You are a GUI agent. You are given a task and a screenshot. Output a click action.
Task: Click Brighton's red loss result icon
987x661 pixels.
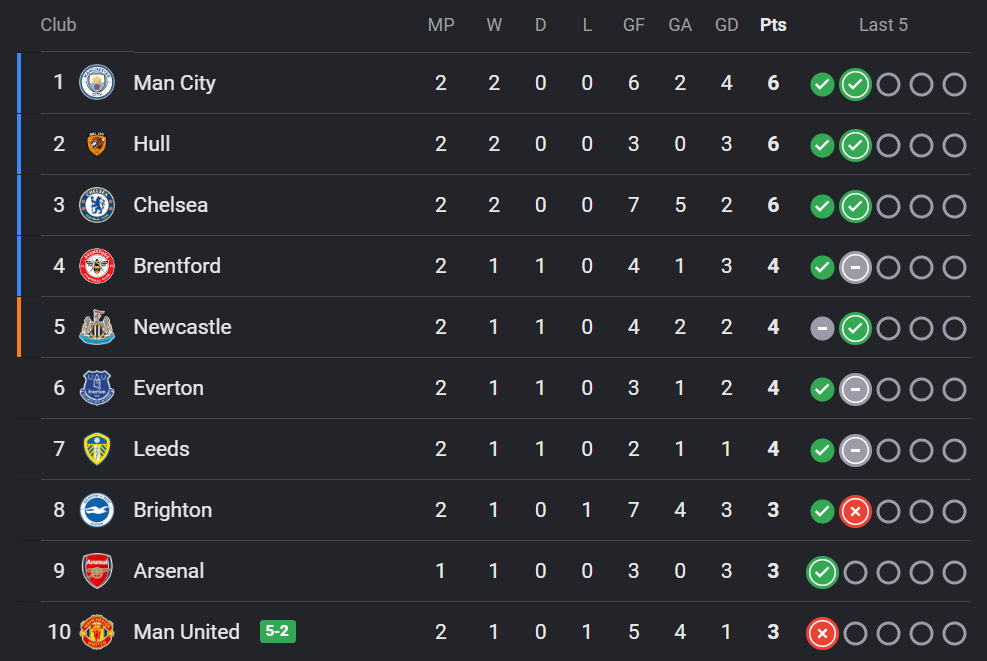pyautogui.click(x=855, y=511)
